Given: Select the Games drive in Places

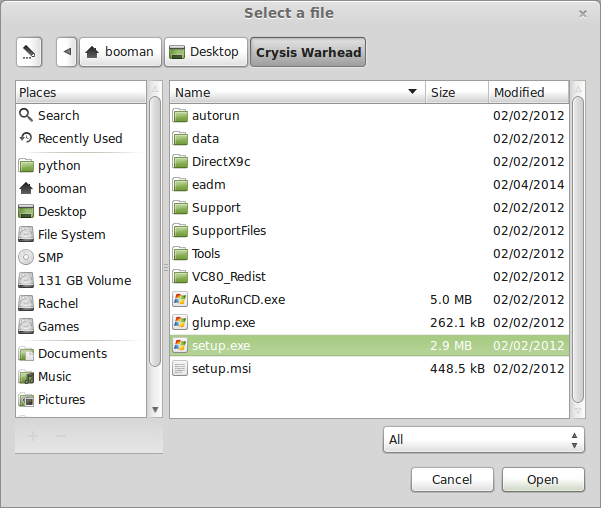Looking at the screenshot, I should [81, 327].
